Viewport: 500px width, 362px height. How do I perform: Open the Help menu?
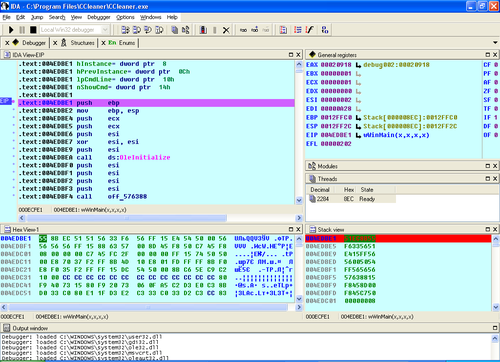pyautogui.click(x=172, y=17)
